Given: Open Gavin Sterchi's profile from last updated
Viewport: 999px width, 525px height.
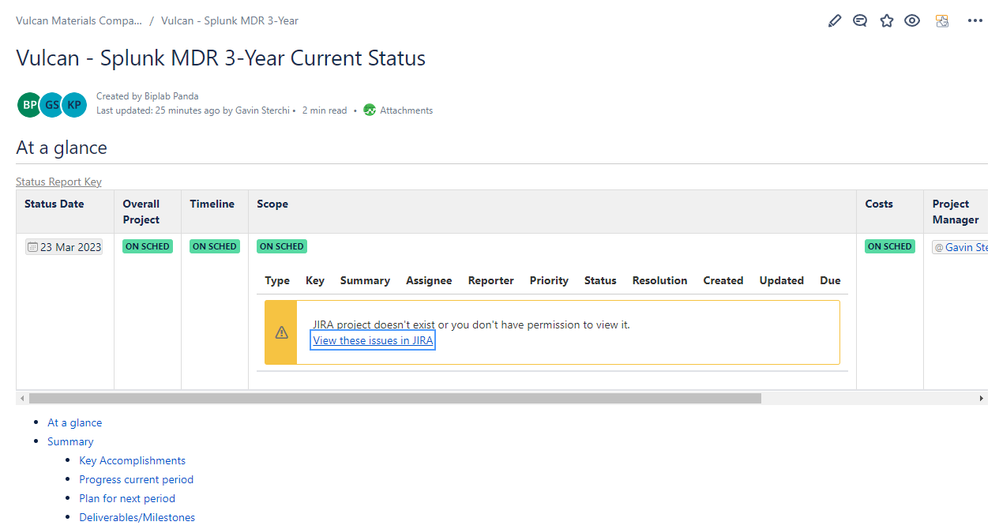Looking at the screenshot, I should click(x=262, y=110).
